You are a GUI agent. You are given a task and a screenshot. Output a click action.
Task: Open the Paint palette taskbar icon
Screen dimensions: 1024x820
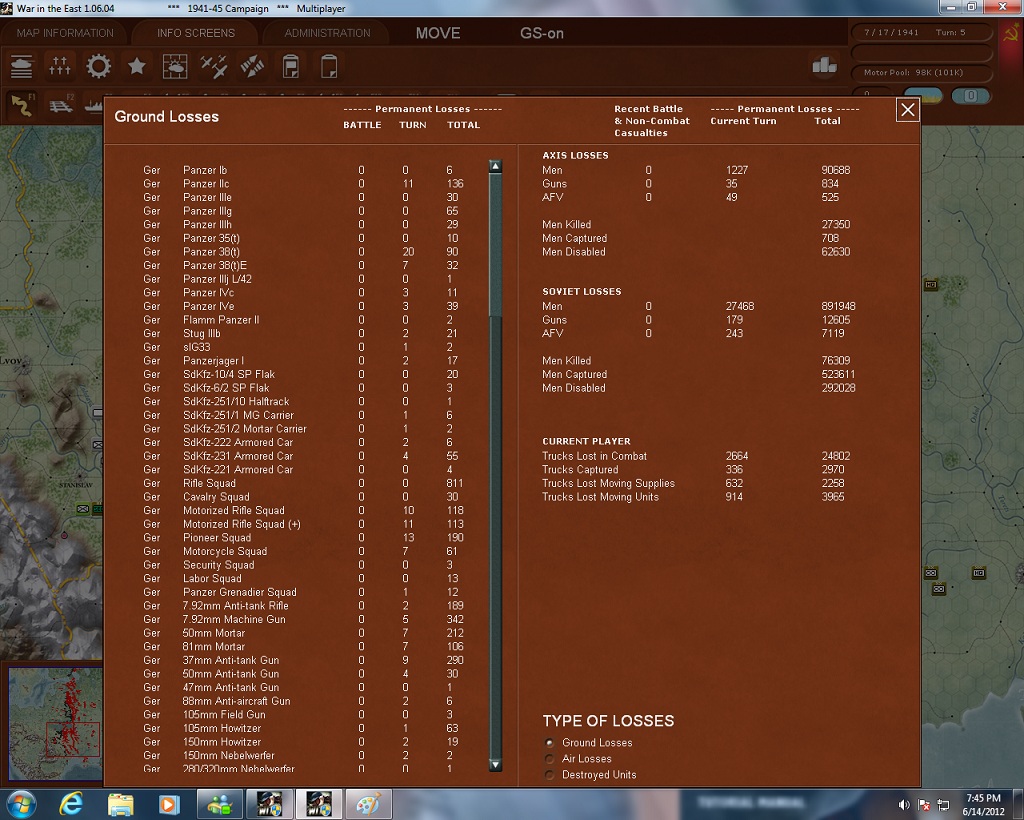tap(368, 804)
